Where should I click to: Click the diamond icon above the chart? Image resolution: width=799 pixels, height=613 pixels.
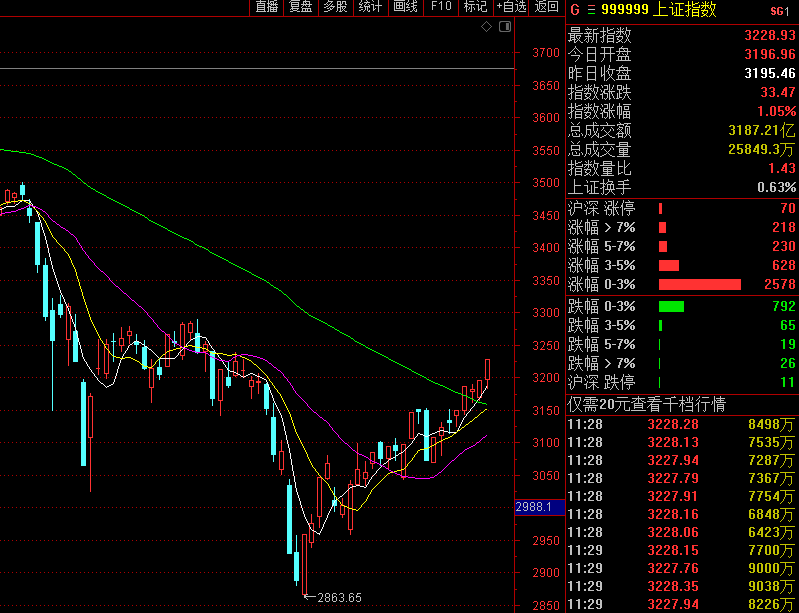(x=486, y=26)
